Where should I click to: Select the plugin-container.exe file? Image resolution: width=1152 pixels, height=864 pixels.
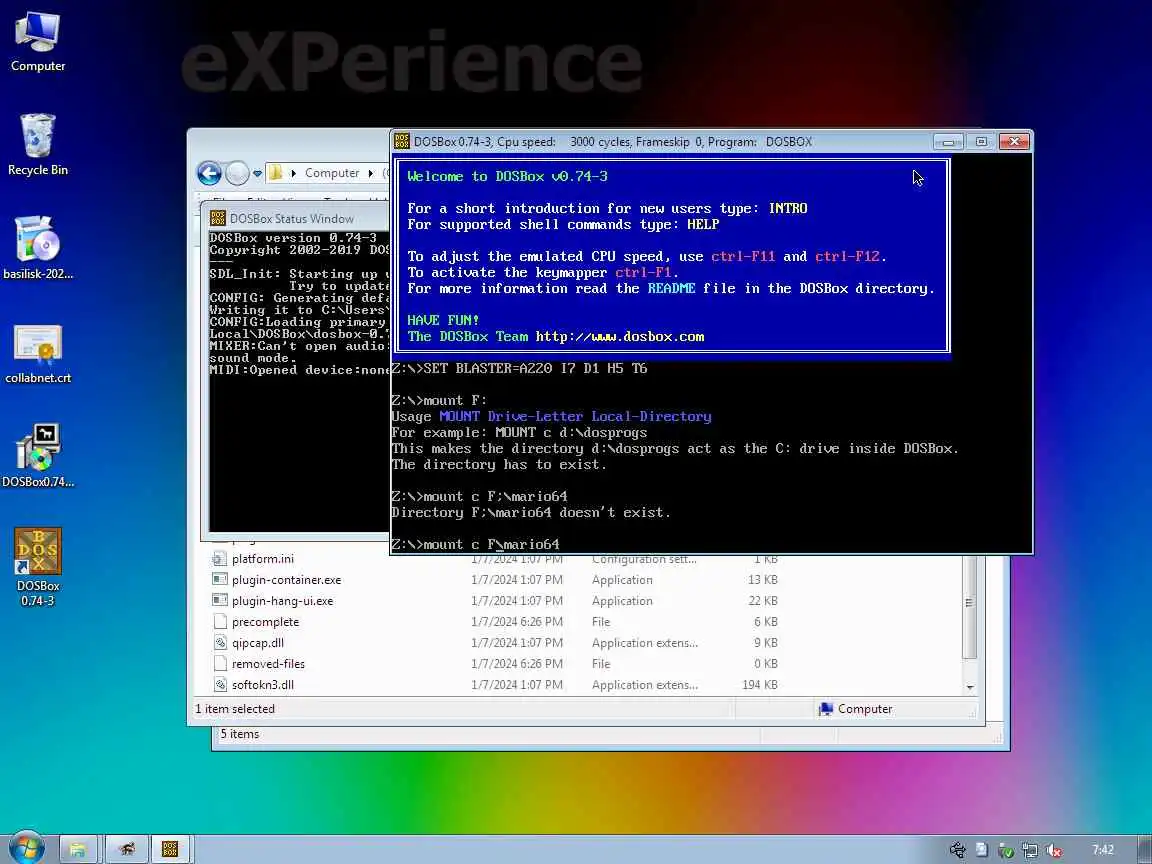click(287, 580)
